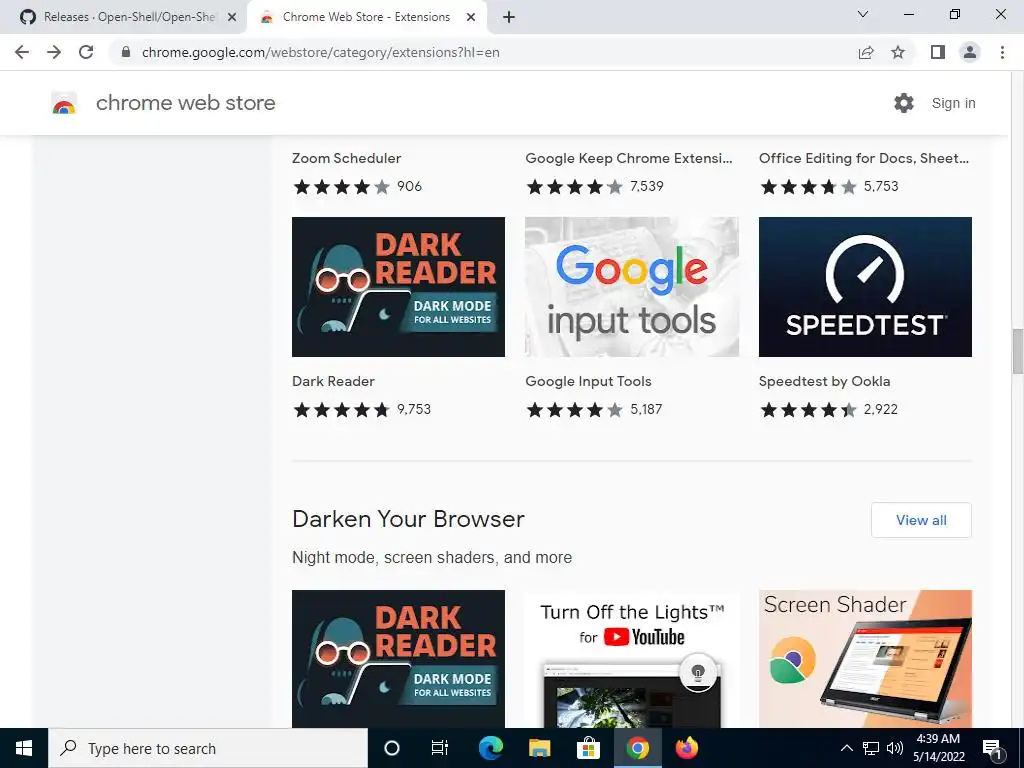Screen dimensions: 1024x768
Task: Open the Chrome side panel
Action: coord(938,52)
